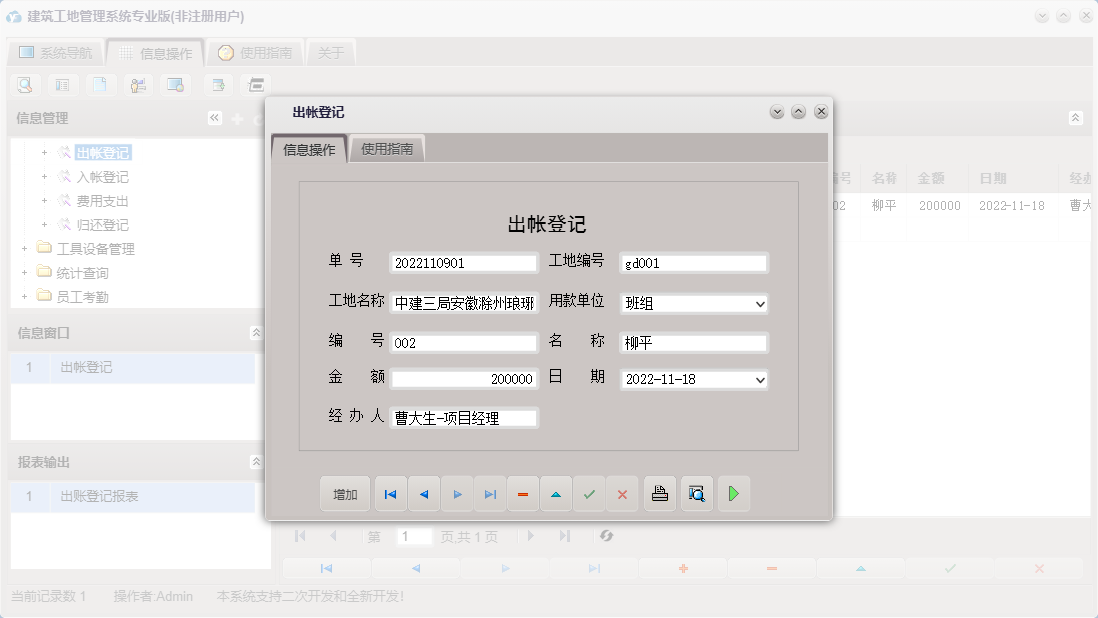Click inside the 单号 input field
The height and width of the screenshot is (618, 1098).
point(463,263)
